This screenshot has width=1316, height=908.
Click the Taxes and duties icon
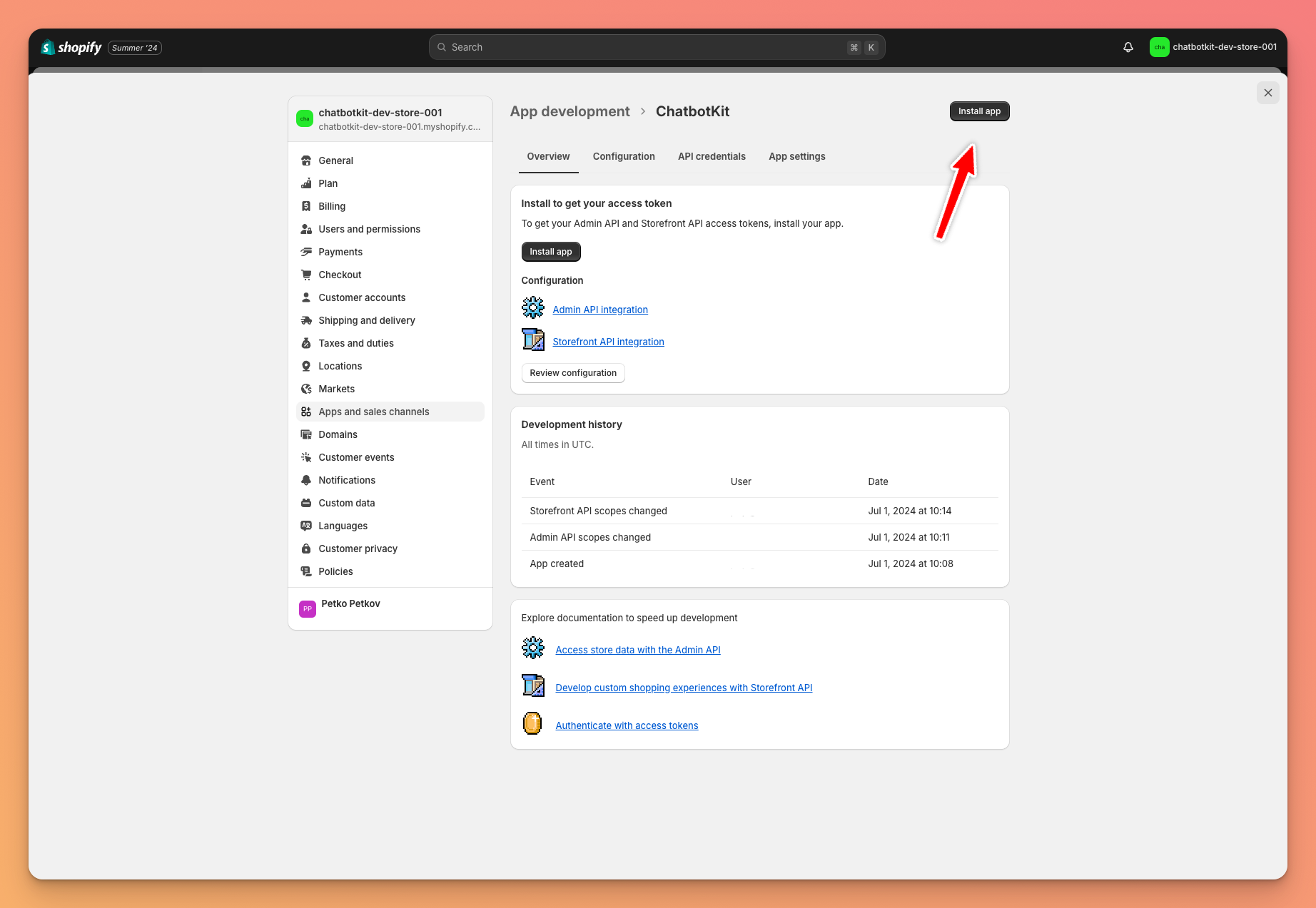pyautogui.click(x=306, y=343)
